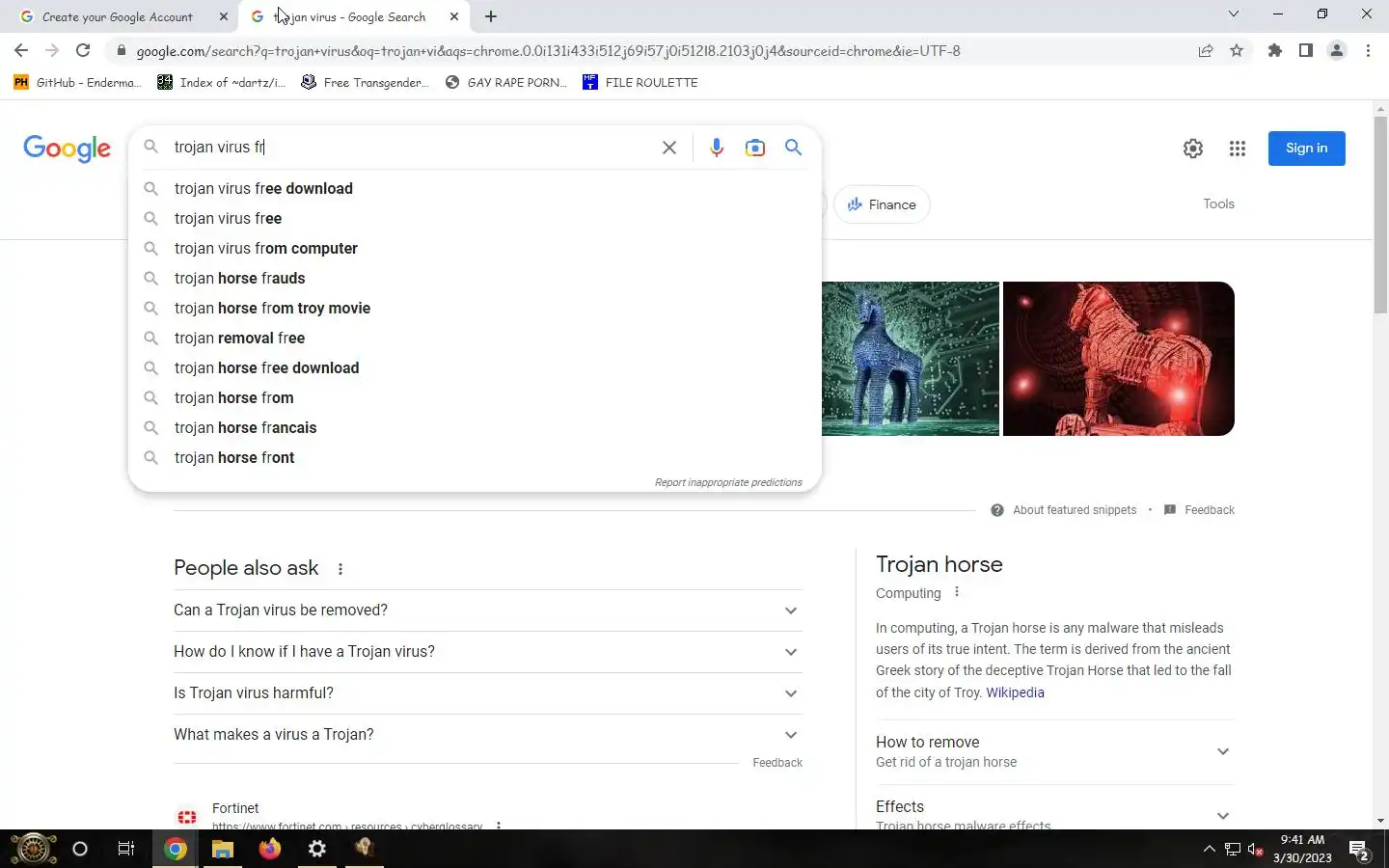Viewport: 1389px width, 868px height.
Task: Open FILE ROULETTE bookmark
Action: [x=640, y=83]
